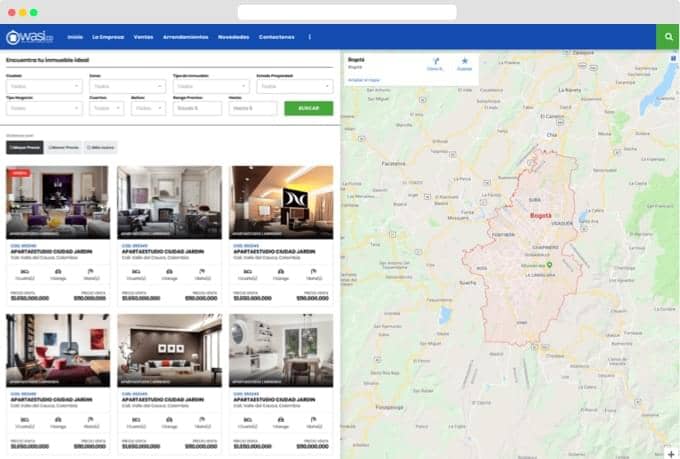
Task: Open the three-dot more menu in navbar
Action: 309,37
